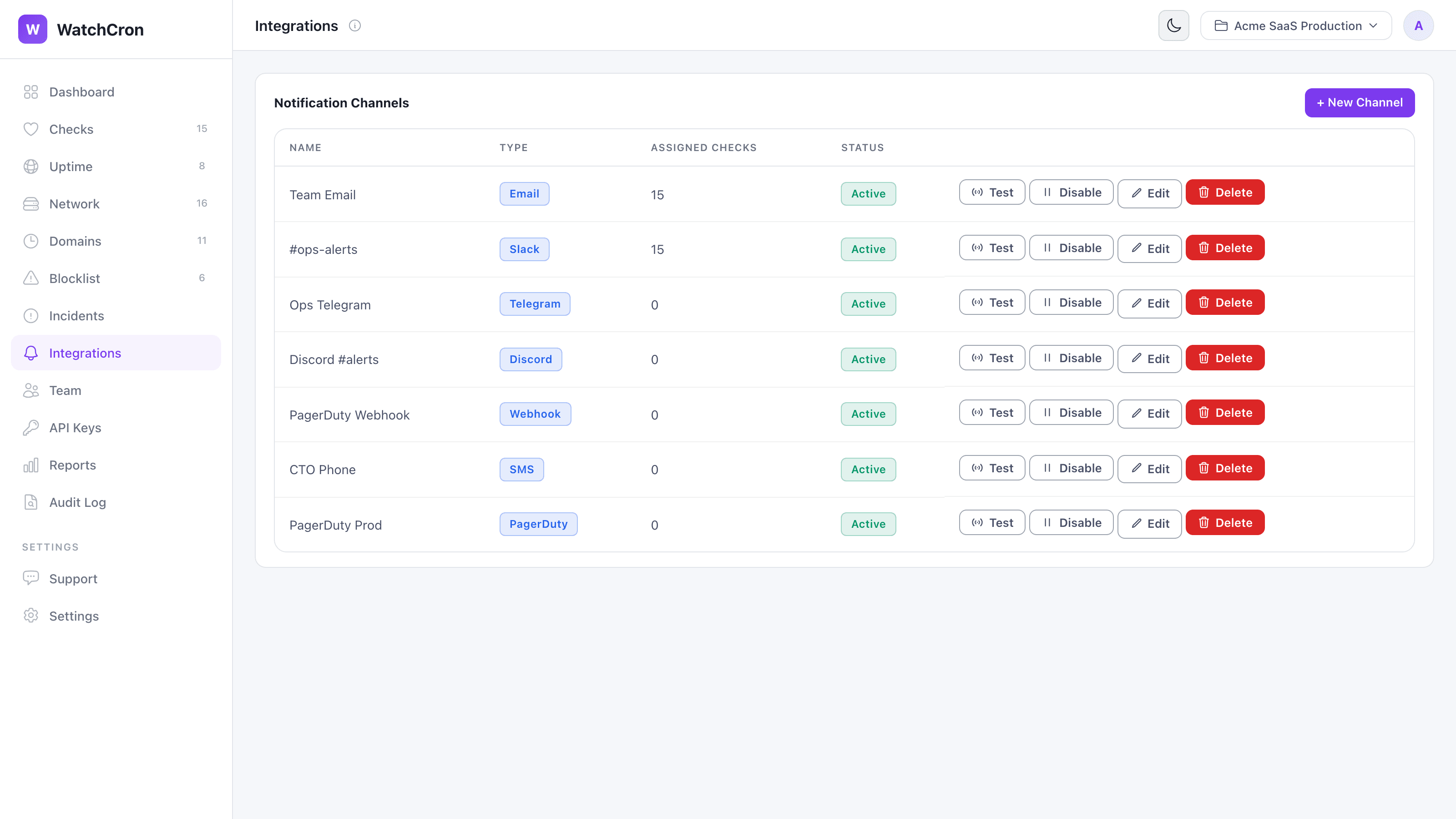Send a test to #ops-alerts channel
1456x819 pixels.
[x=992, y=248]
